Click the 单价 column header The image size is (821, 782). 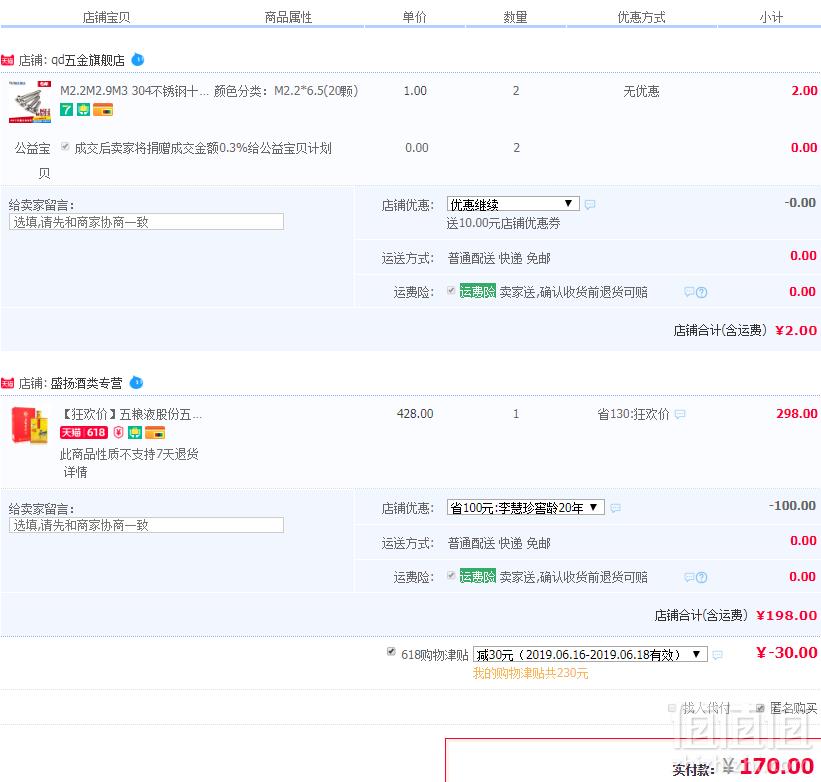(415, 17)
